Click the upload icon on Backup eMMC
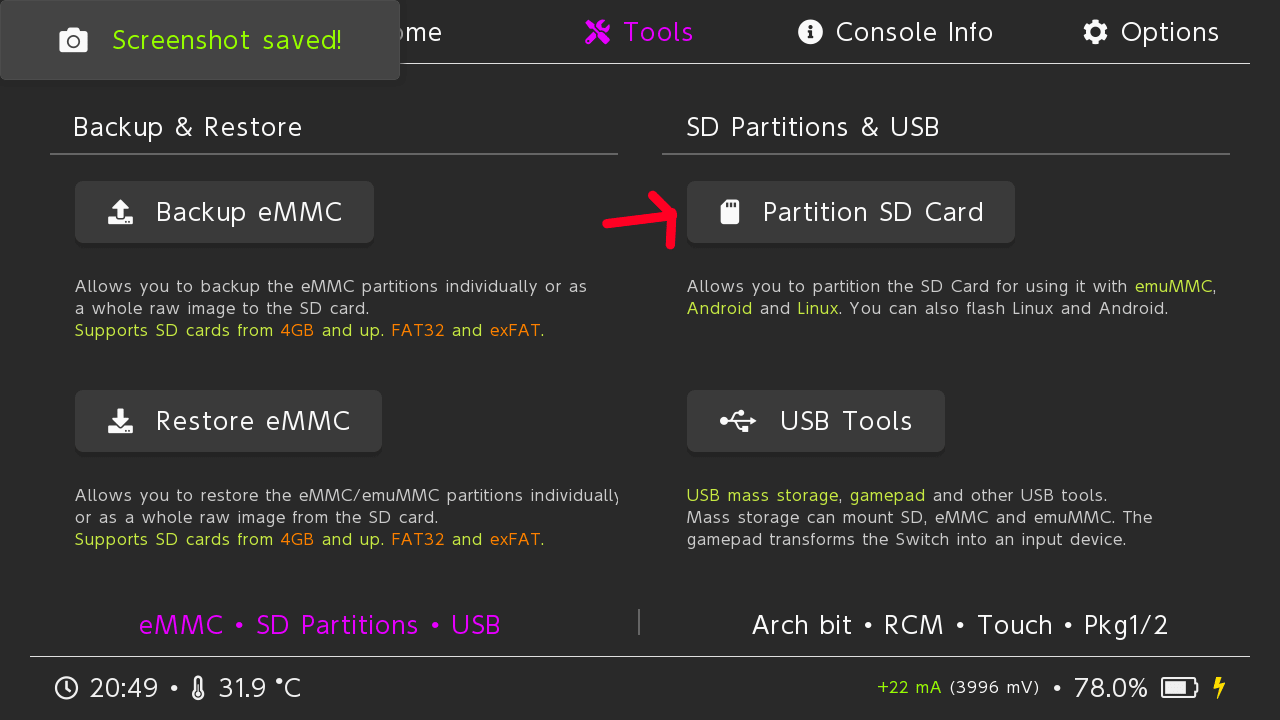This screenshot has height=720, width=1280. tap(120, 212)
